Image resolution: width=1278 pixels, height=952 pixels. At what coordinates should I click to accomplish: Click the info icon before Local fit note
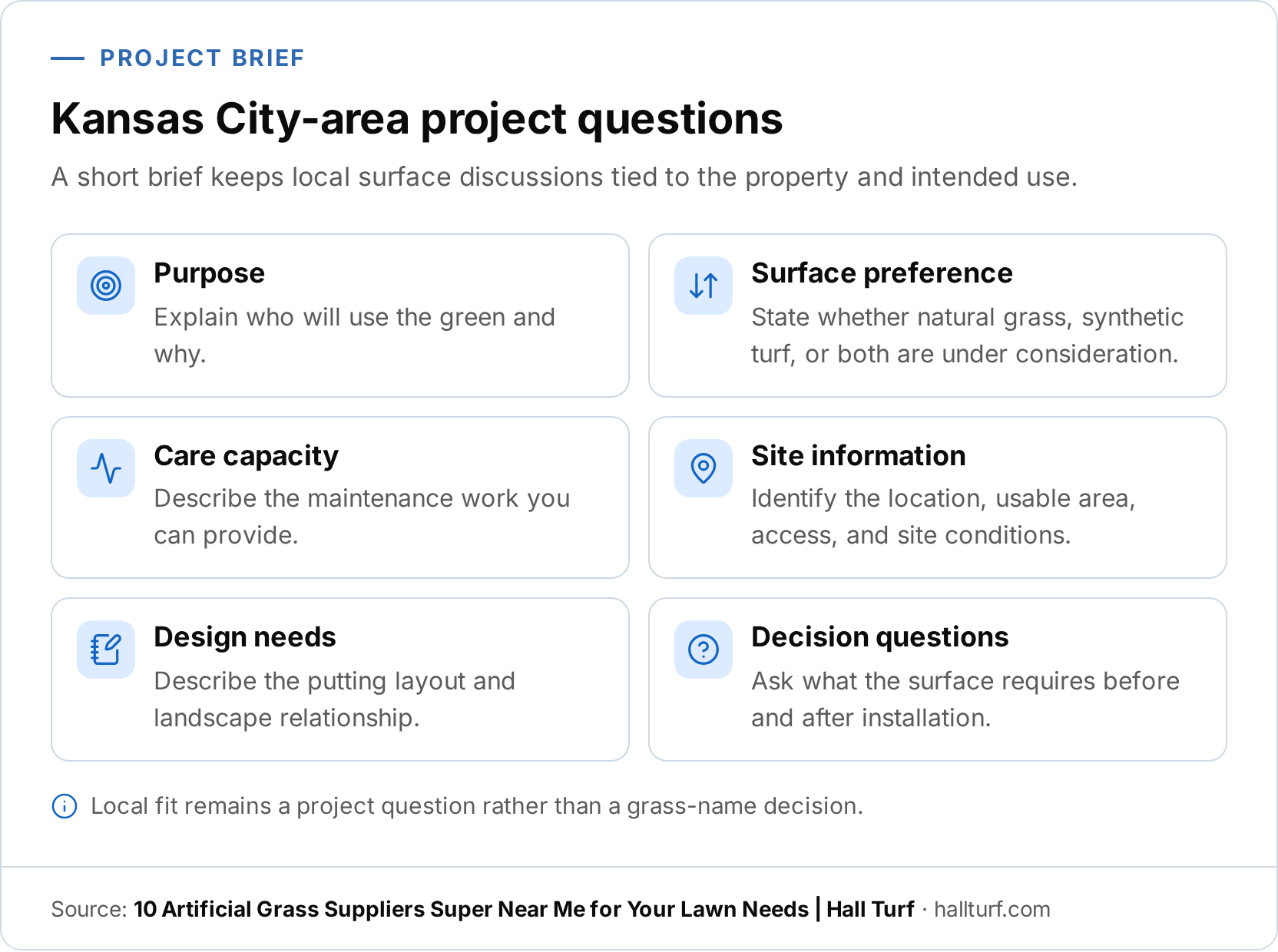(65, 806)
